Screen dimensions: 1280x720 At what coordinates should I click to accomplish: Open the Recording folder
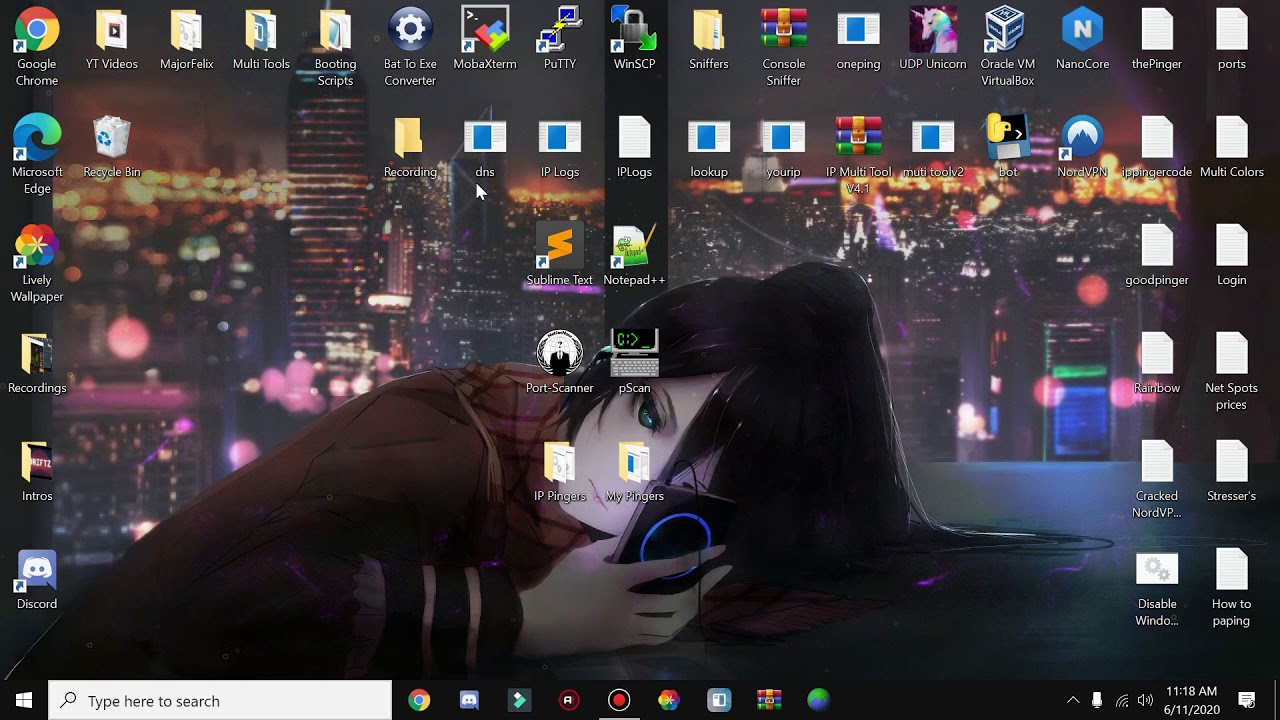pyautogui.click(x=410, y=138)
